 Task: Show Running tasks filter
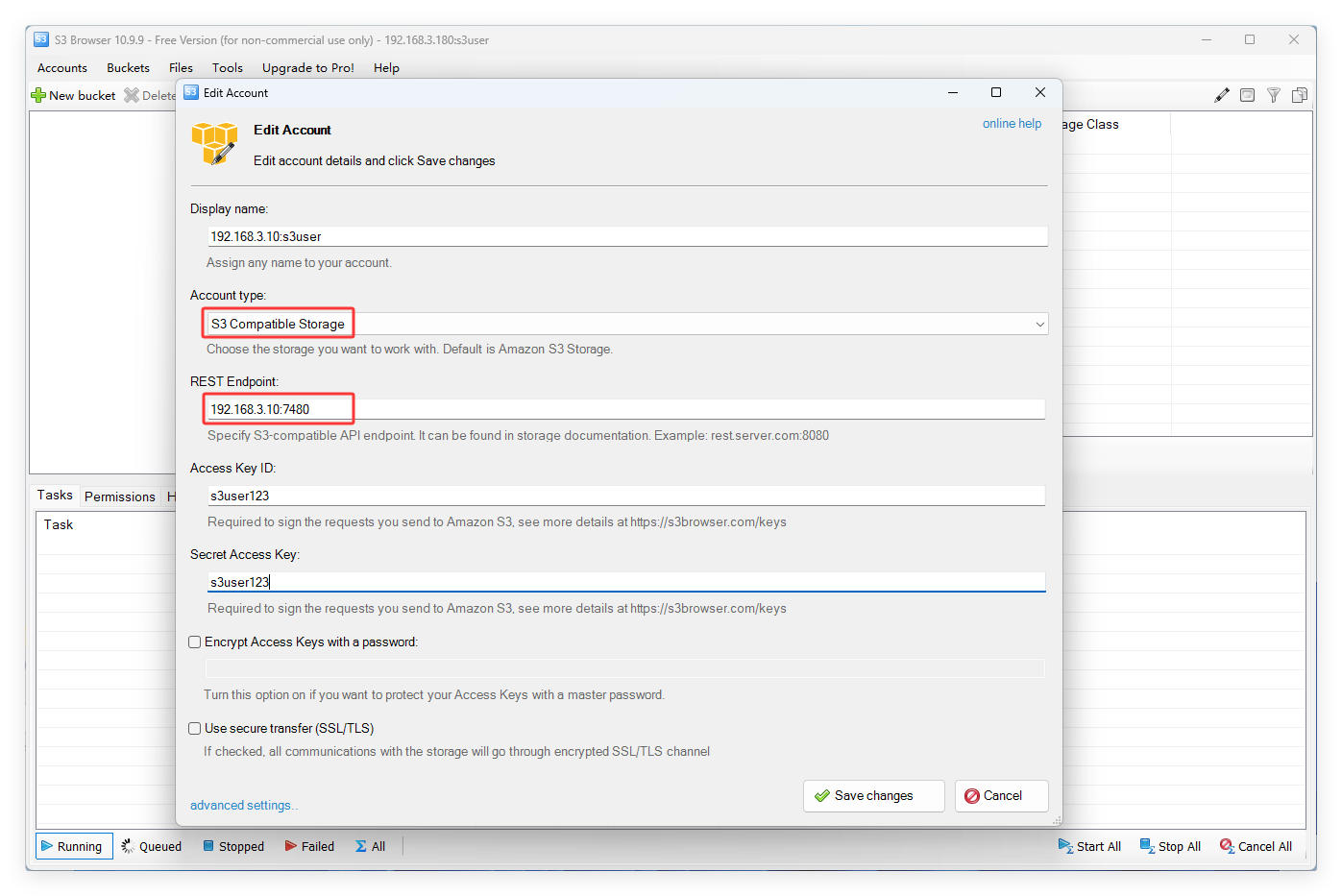click(73, 846)
